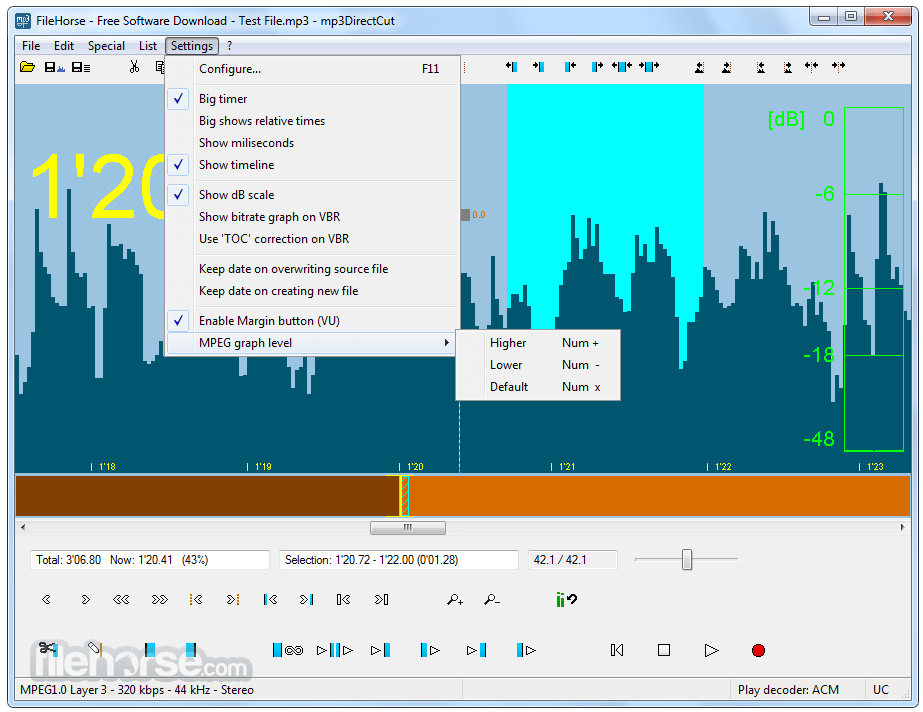Click the green VU margin reset icon
This screenshot has height=712, width=923.
coord(566,600)
